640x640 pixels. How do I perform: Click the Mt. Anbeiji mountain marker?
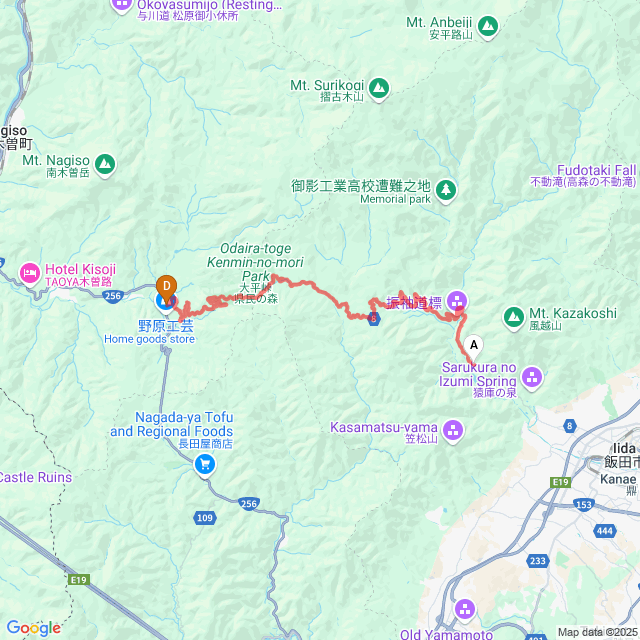click(x=487, y=27)
